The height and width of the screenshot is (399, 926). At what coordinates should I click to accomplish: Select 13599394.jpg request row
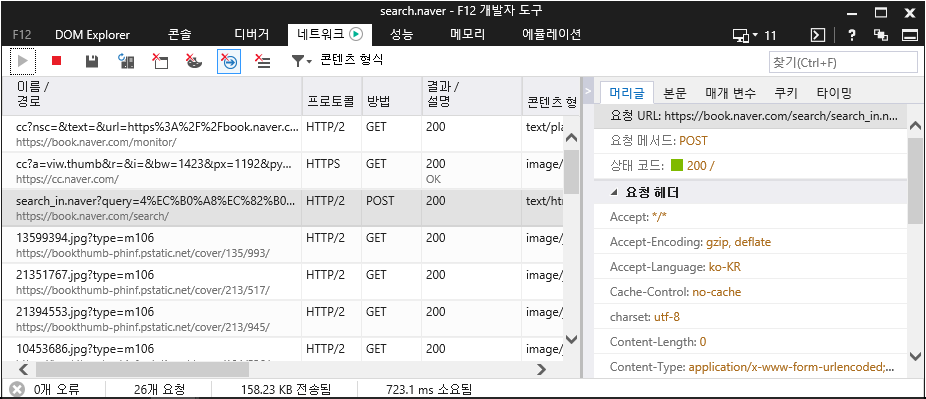[x=282, y=244]
